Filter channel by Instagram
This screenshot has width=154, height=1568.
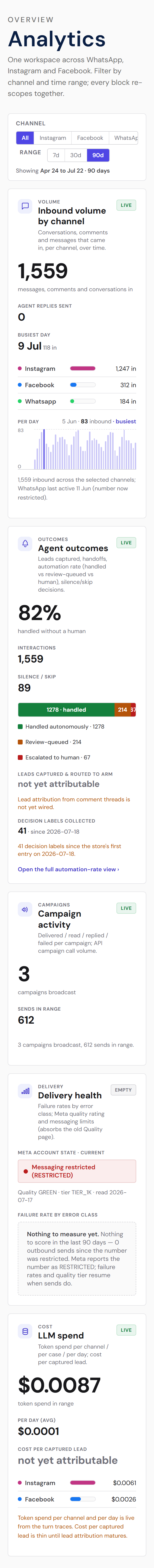(53, 138)
